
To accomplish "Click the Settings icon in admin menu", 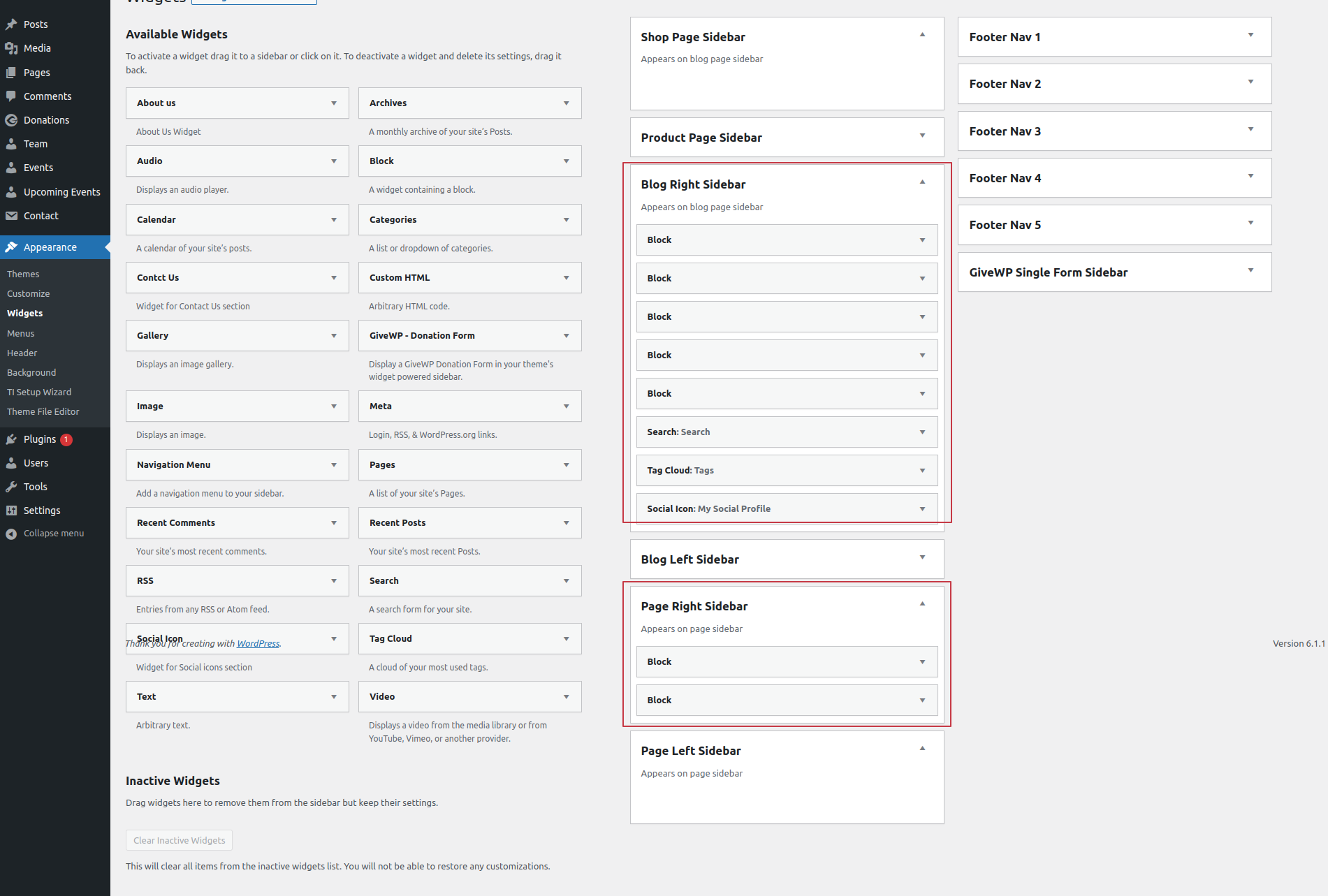I will click(11, 511).
